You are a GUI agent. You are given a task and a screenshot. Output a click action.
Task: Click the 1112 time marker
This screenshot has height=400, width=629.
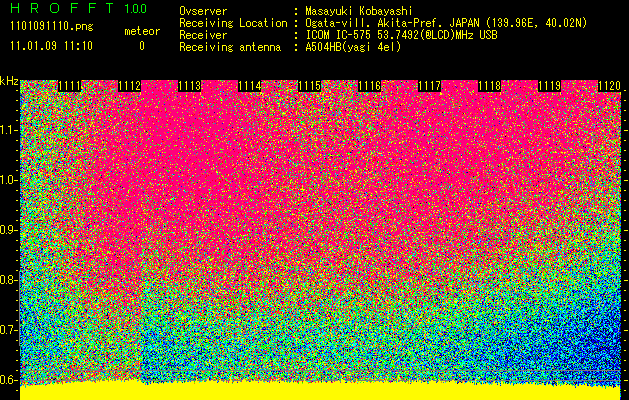click(130, 86)
